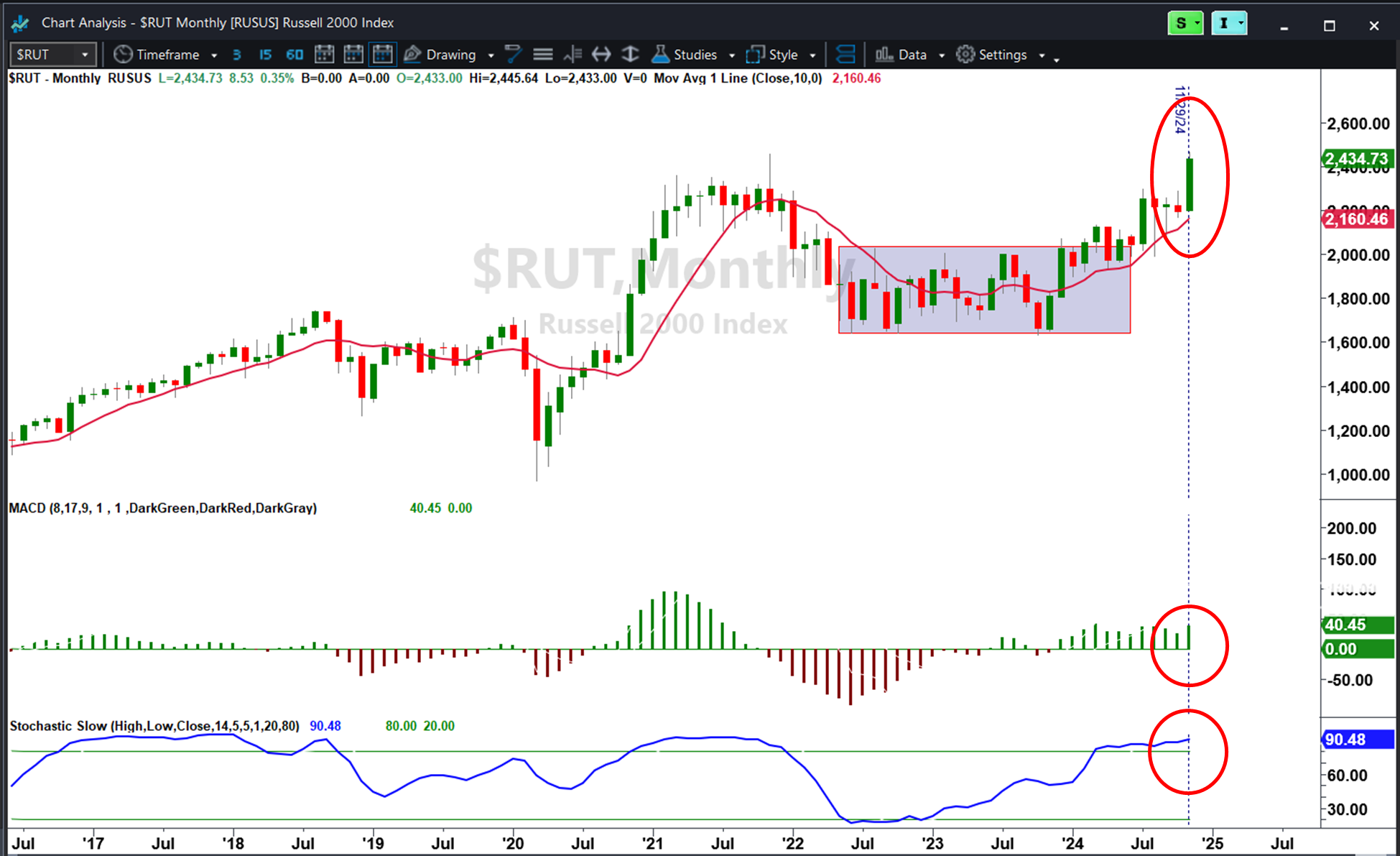Open the Settings menu label
The width and height of the screenshot is (1400, 856).
click(1003, 55)
